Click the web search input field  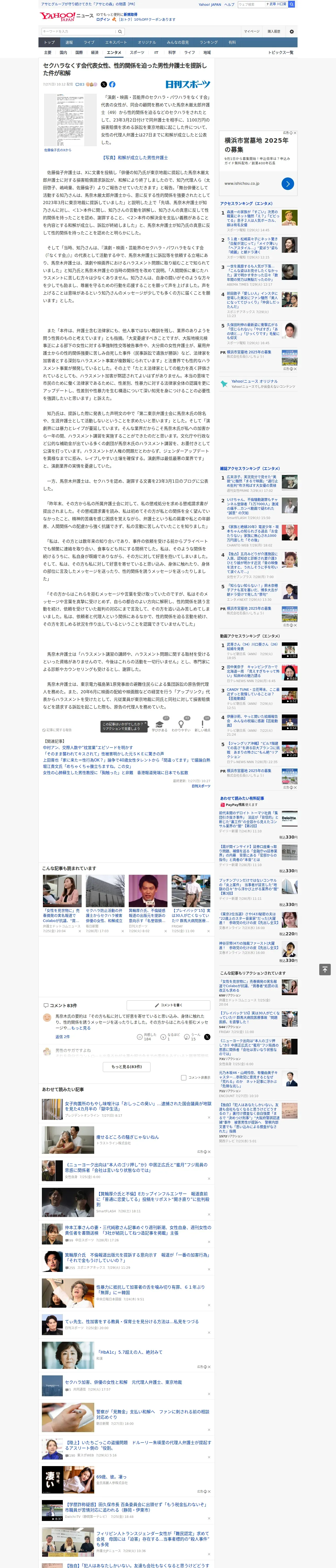tap(252, 4)
